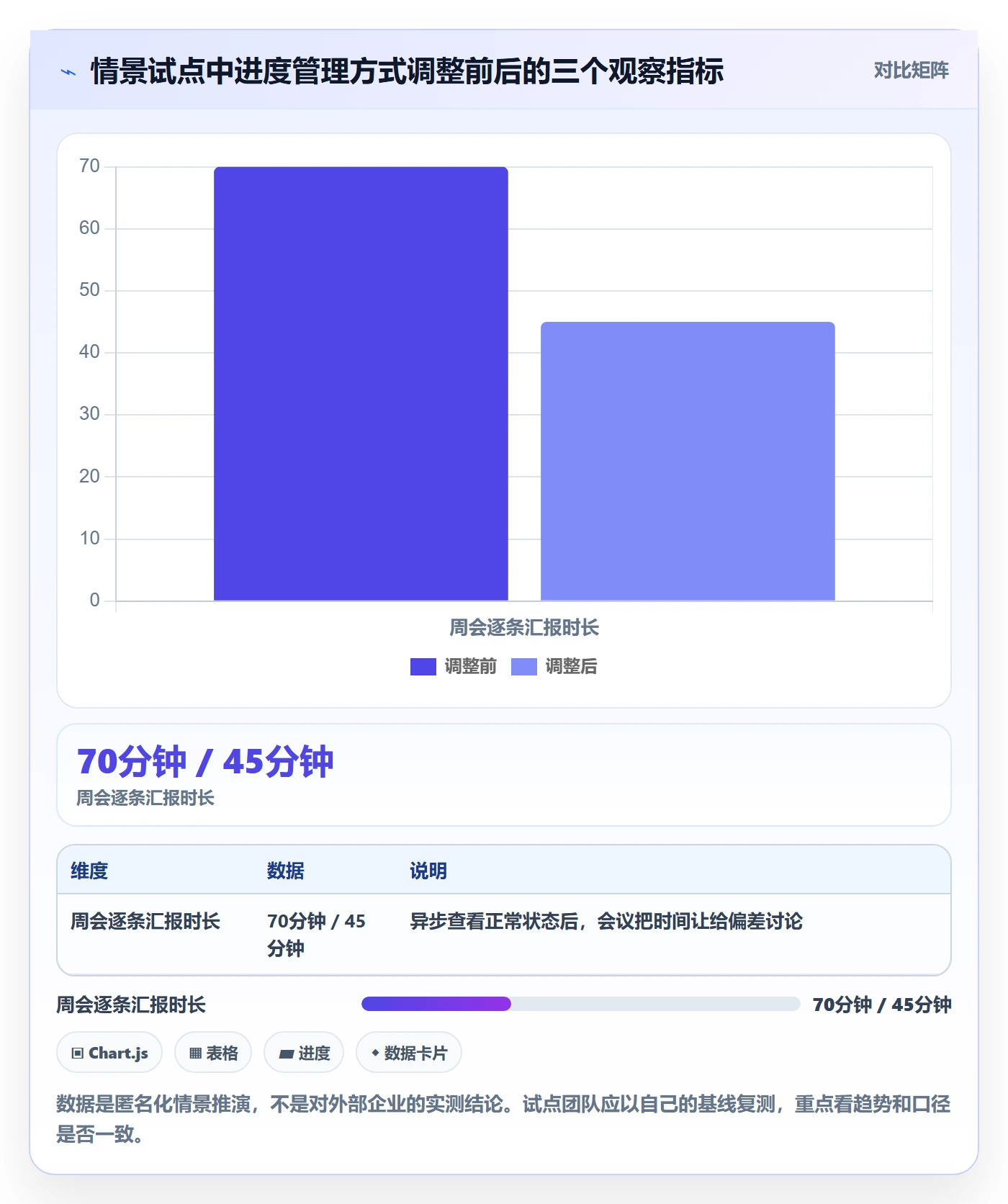Click the y-axis tick label 40
Screen dimensions: 1008x1204
[89, 352]
